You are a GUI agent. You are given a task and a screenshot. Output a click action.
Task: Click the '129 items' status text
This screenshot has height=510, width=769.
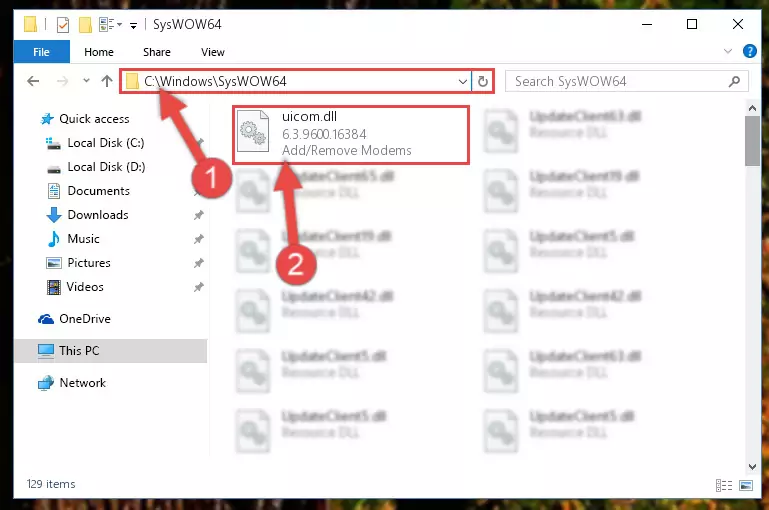click(x=51, y=484)
